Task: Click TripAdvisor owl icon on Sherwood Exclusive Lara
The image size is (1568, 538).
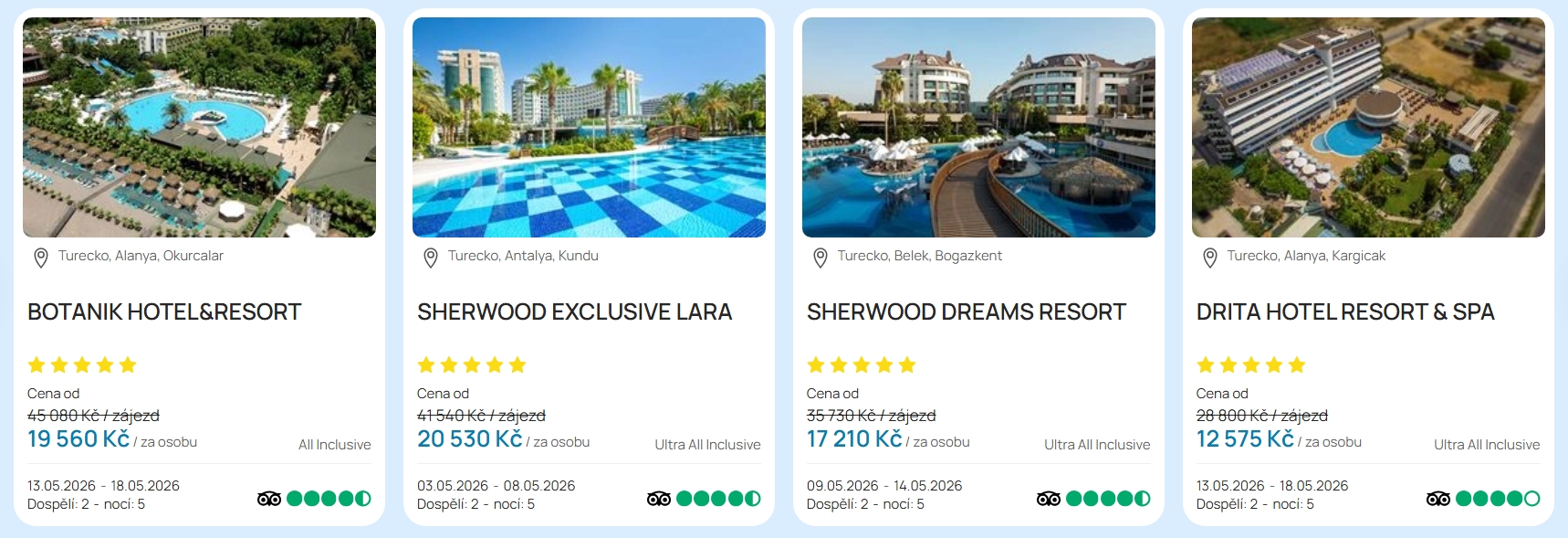Action: point(659,499)
